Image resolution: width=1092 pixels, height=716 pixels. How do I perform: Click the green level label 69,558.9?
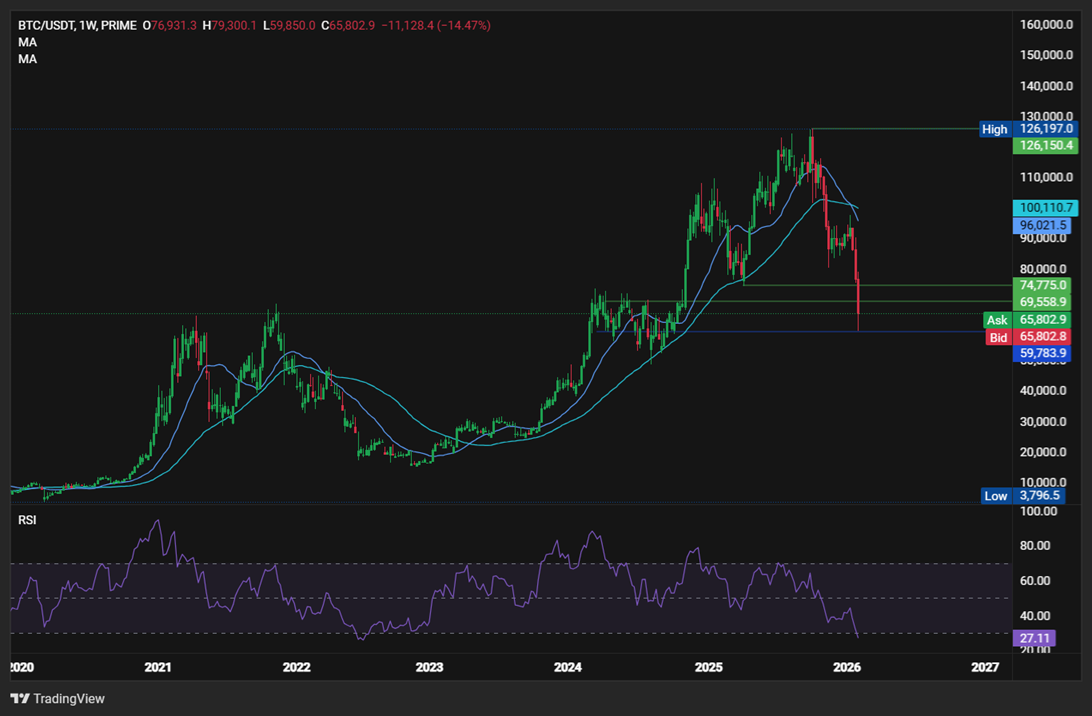click(1042, 301)
